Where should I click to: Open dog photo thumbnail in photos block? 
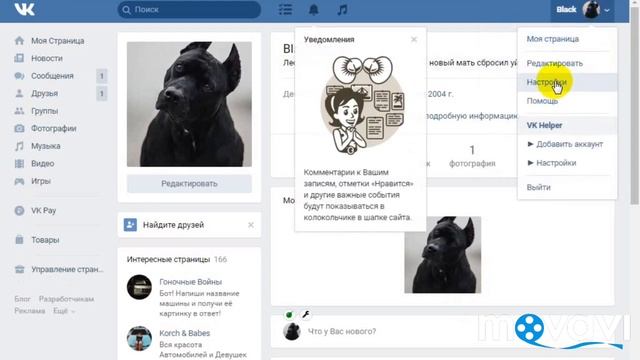pyautogui.click(x=442, y=255)
